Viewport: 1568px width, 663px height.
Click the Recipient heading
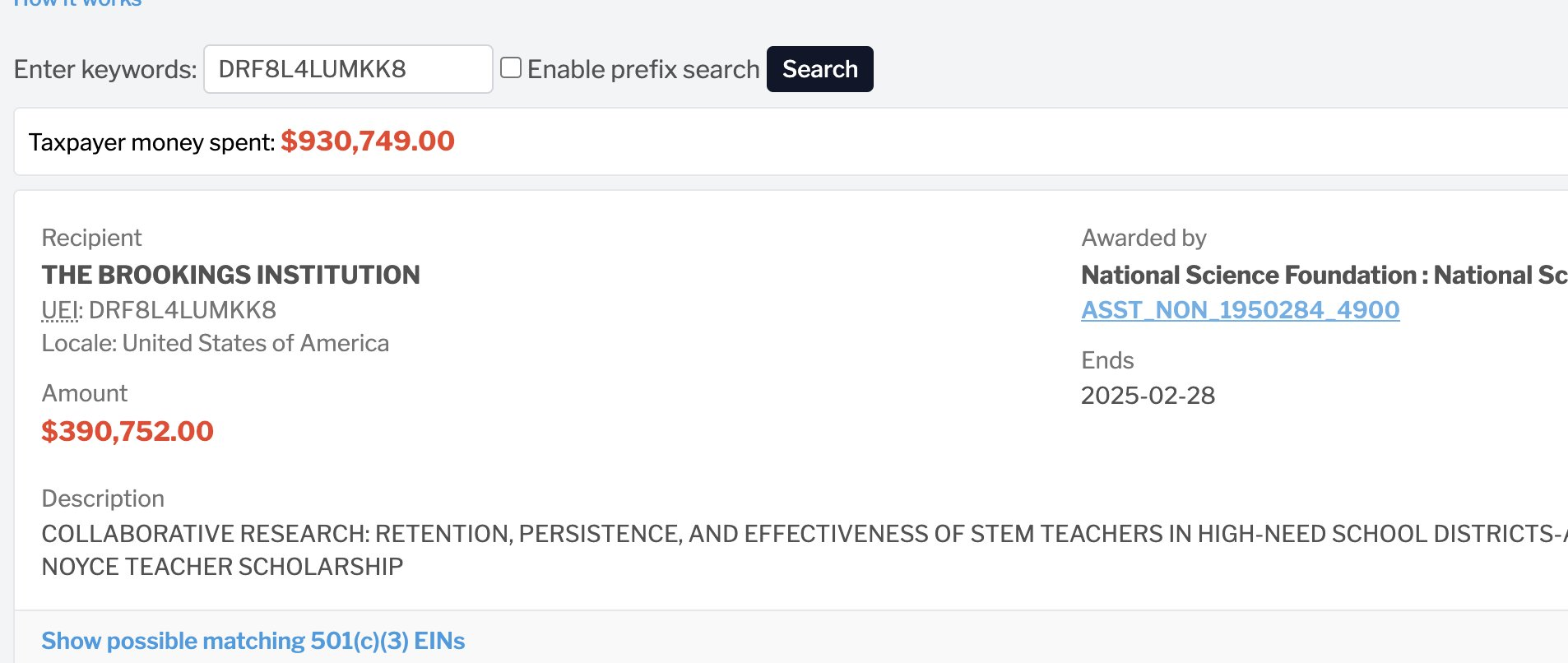point(91,238)
